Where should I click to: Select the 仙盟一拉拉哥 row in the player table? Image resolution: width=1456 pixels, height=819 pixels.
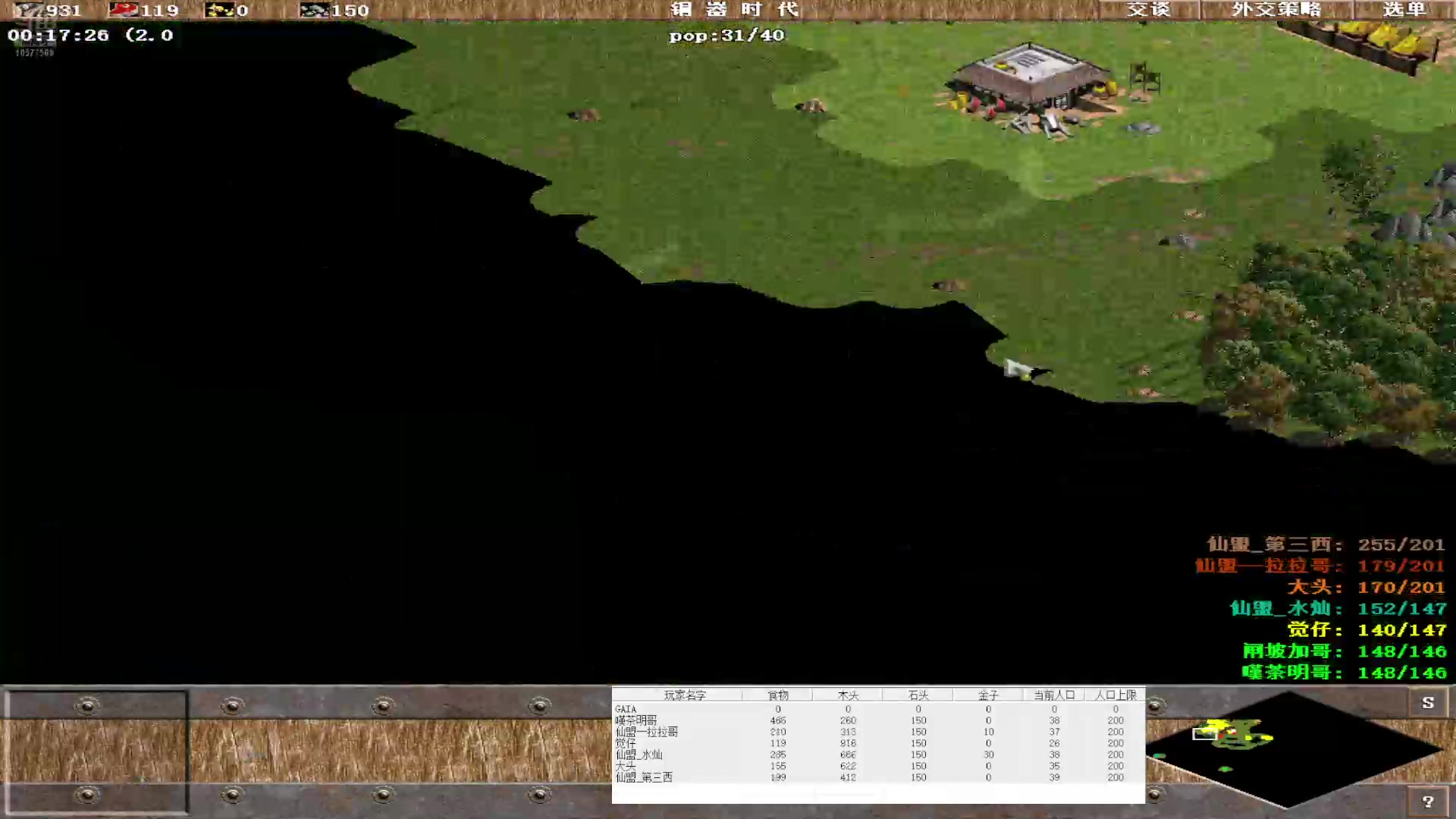878,732
